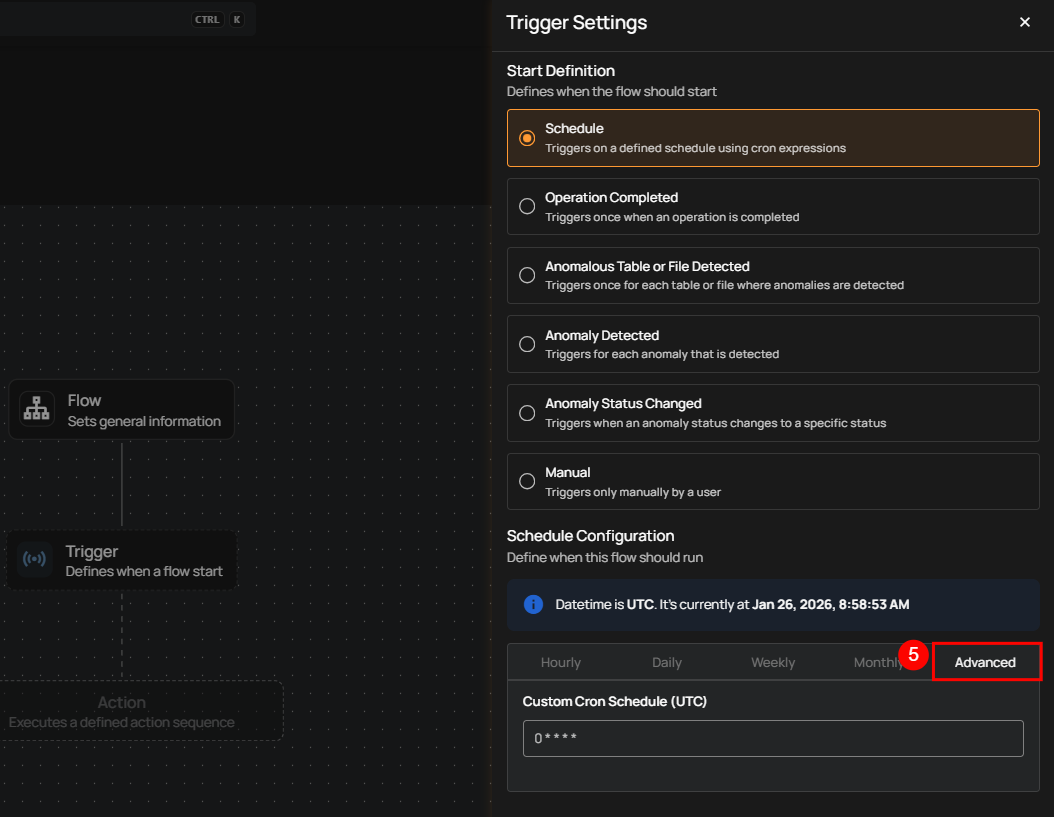This screenshot has width=1054, height=817.
Task: Select the Schedule radio button
Action: pyautogui.click(x=527, y=138)
